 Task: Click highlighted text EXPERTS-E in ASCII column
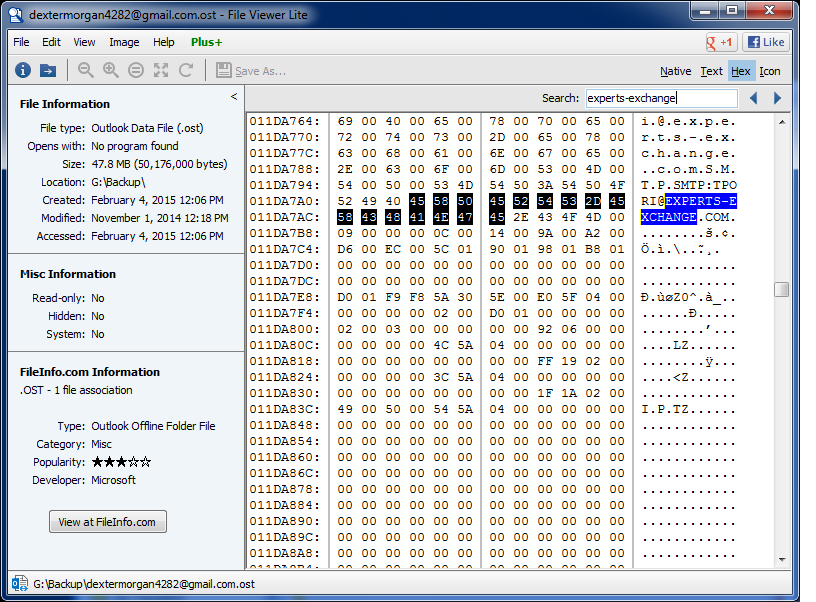tap(701, 201)
